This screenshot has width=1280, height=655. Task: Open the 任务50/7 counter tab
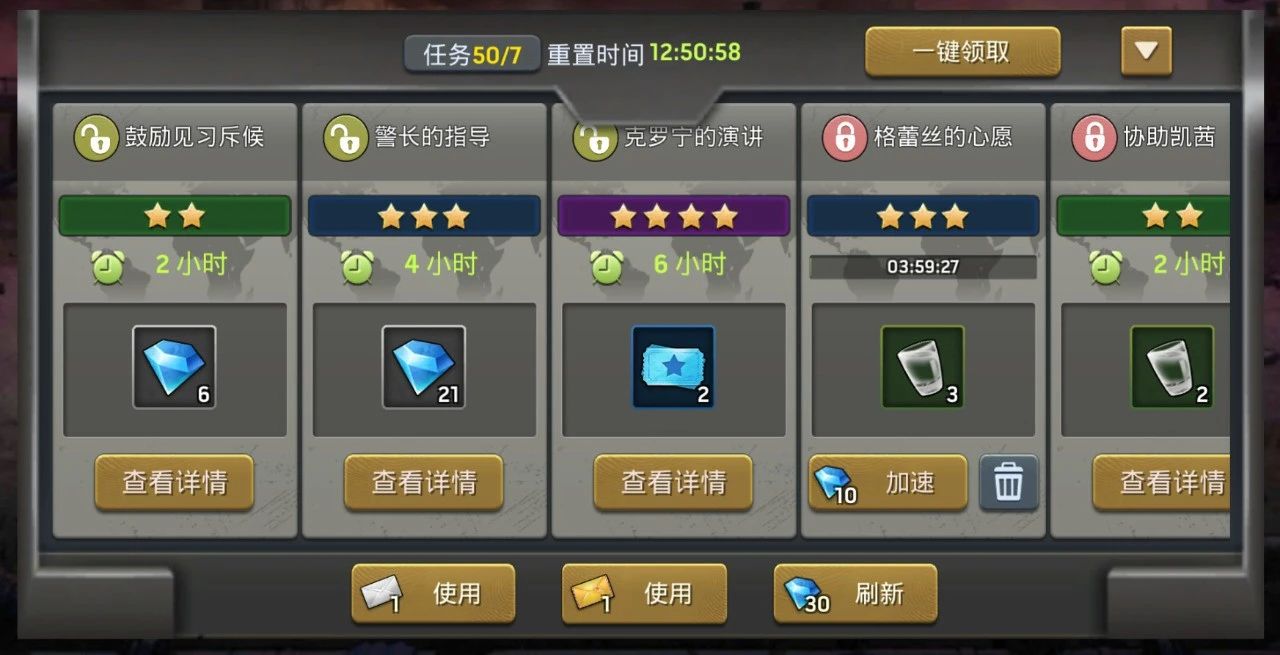[x=472, y=54]
